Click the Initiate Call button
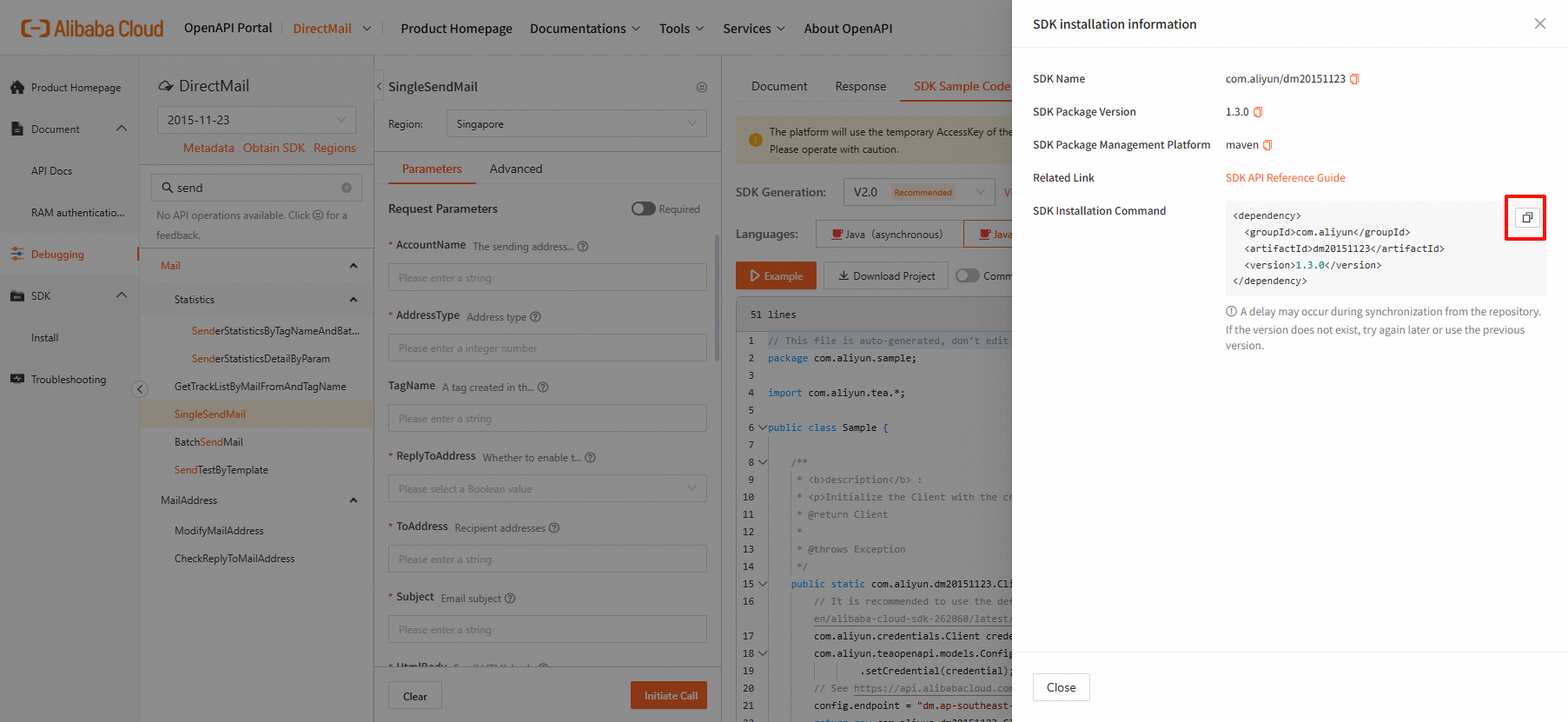Viewport: 1568px width, 722px height. [x=670, y=695]
